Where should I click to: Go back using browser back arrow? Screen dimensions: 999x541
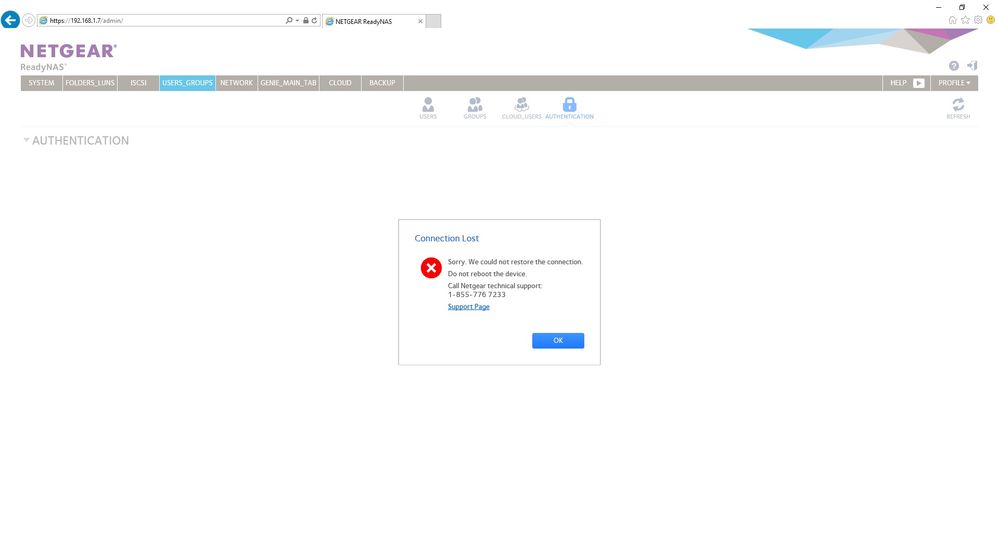pyautogui.click(x=10, y=20)
